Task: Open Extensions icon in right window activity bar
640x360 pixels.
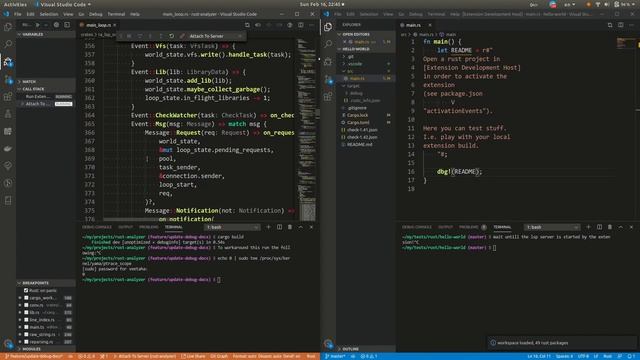Action: tap(328, 97)
